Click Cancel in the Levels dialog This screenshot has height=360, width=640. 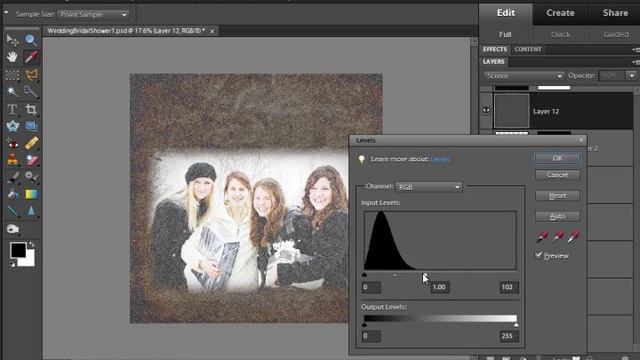[558, 175]
